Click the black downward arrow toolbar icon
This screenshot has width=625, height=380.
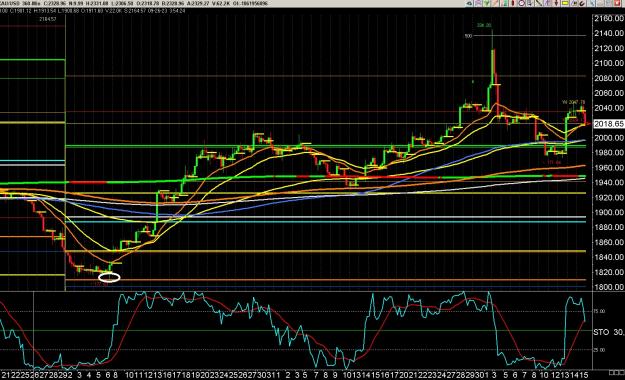pos(556,3)
